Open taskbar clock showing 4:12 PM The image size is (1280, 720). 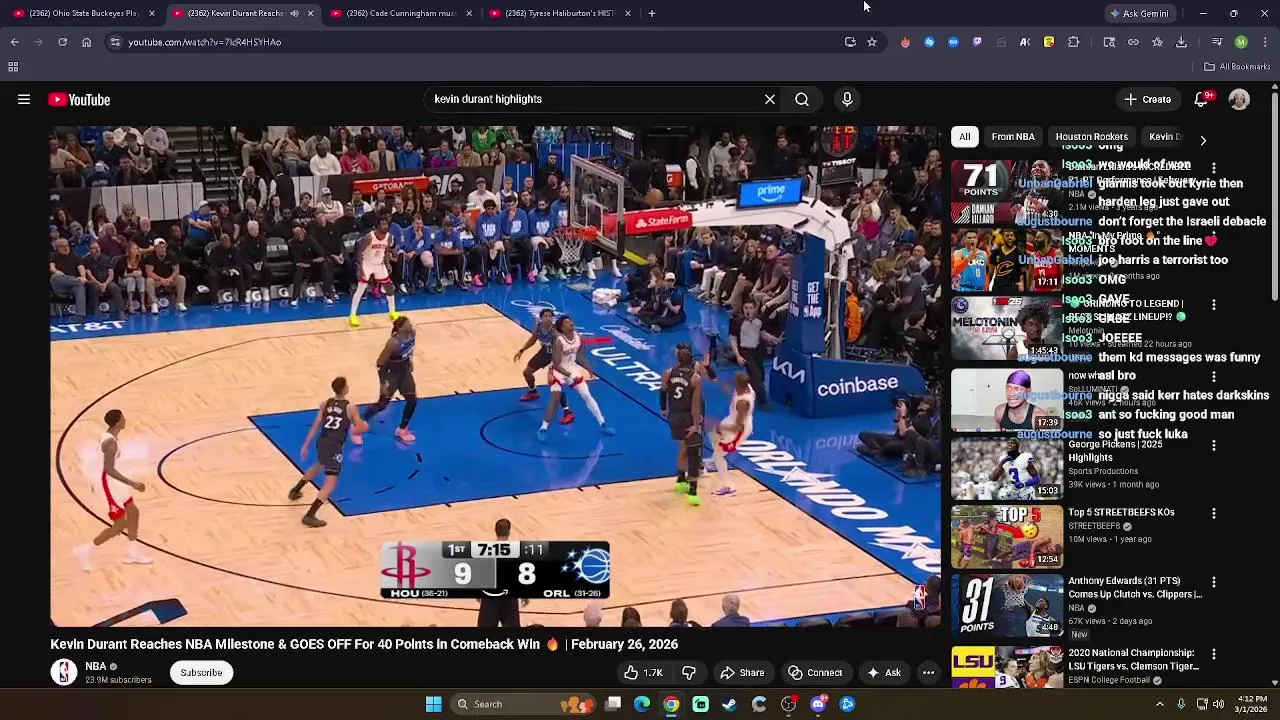(1253, 704)
